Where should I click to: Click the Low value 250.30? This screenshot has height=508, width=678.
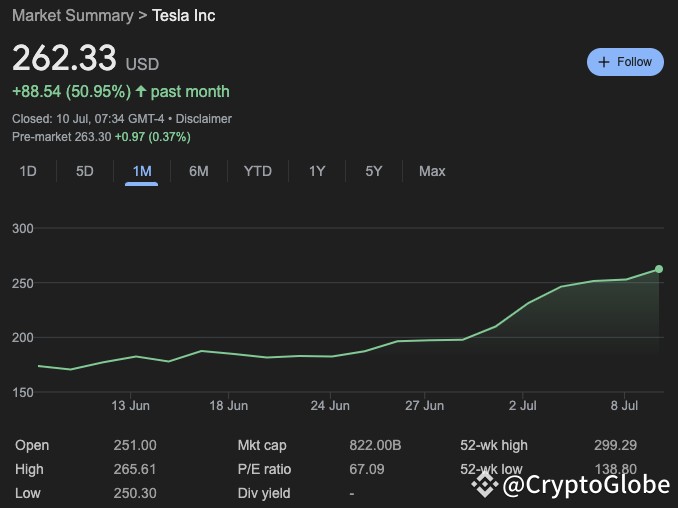coord(135,493)
